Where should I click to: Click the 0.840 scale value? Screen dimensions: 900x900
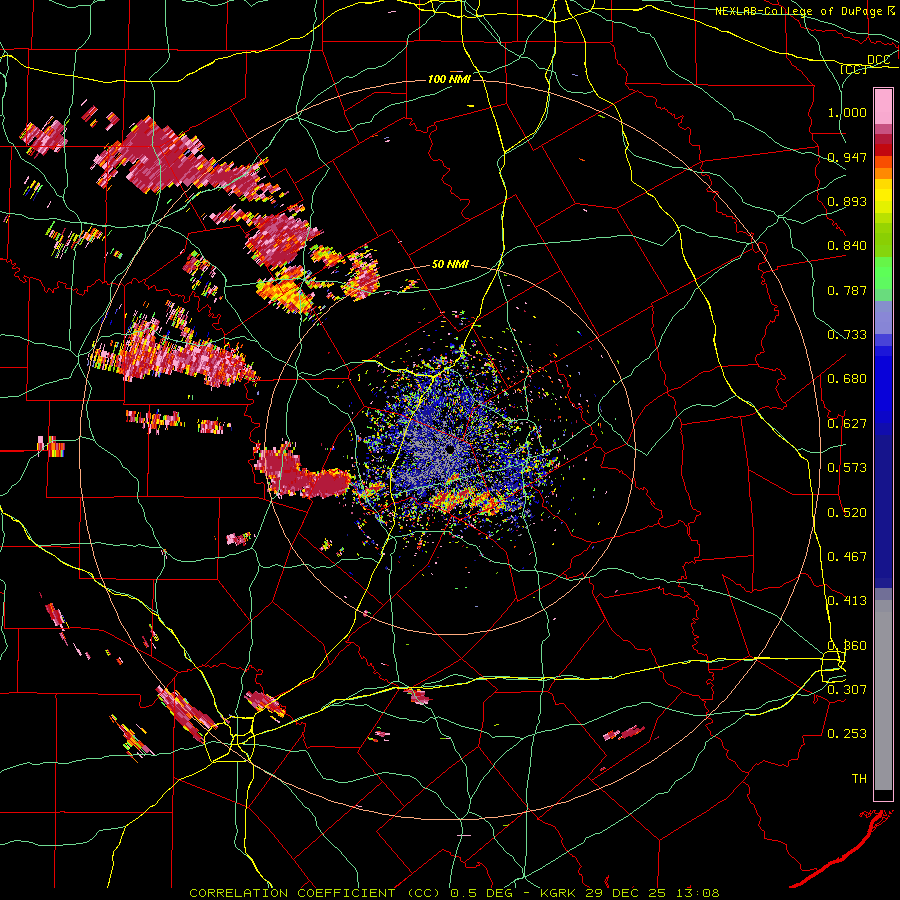[847, 246]
